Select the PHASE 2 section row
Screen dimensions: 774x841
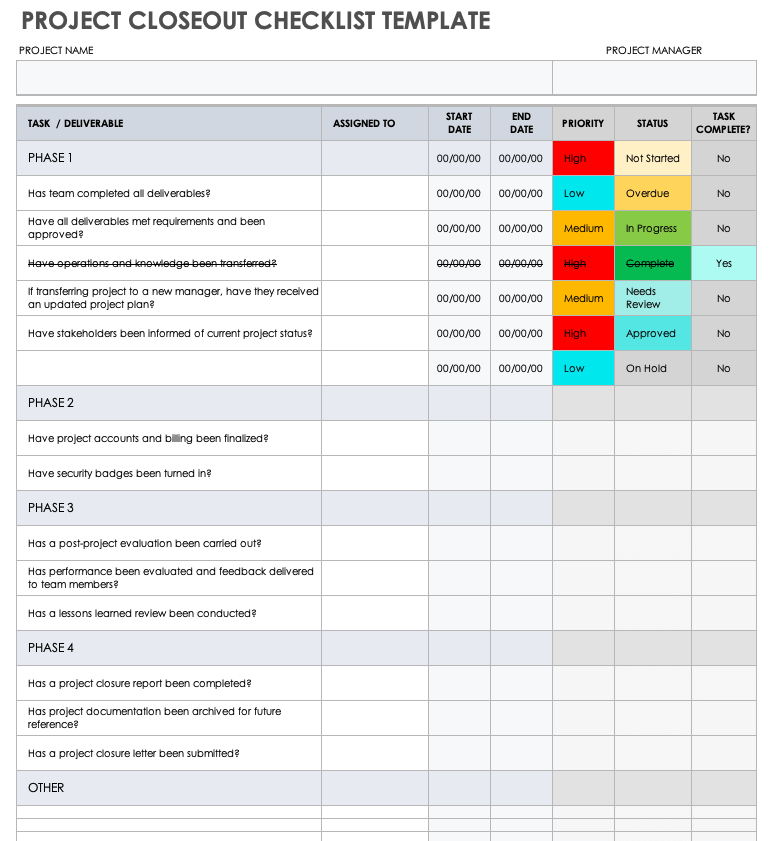coord(169,403)
